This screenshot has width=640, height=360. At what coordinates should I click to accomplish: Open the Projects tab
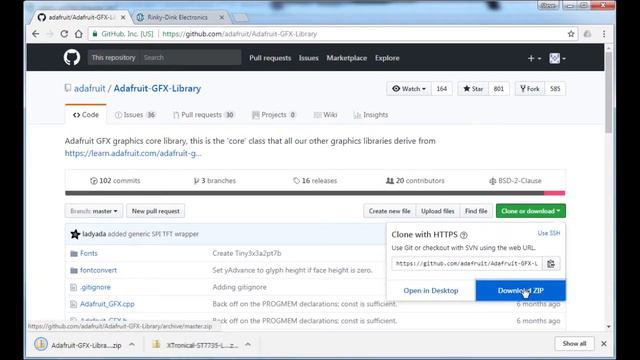[x=274, y=115]
